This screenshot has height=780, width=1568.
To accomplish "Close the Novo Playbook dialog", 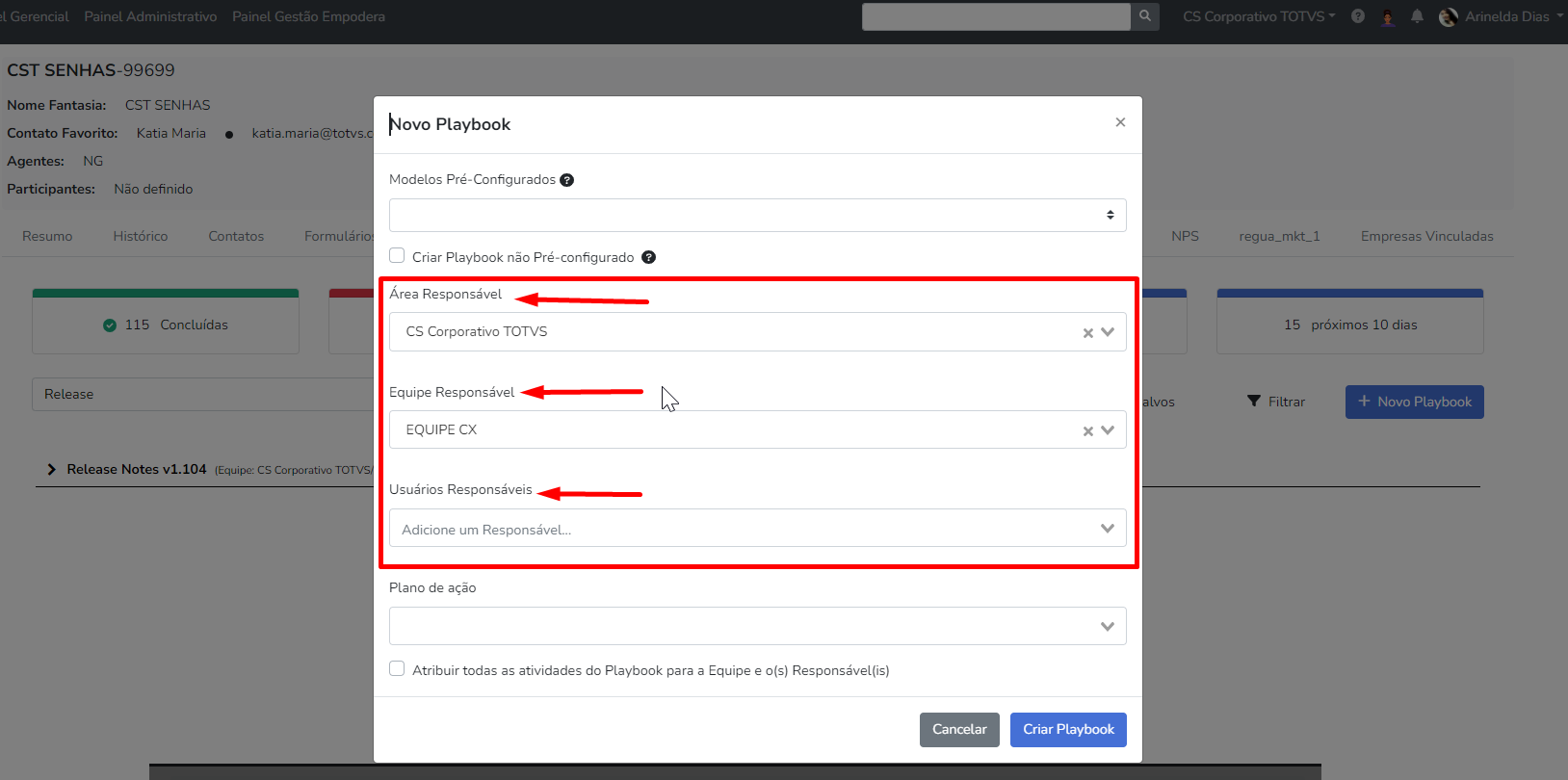I will tap(1120, 122).
